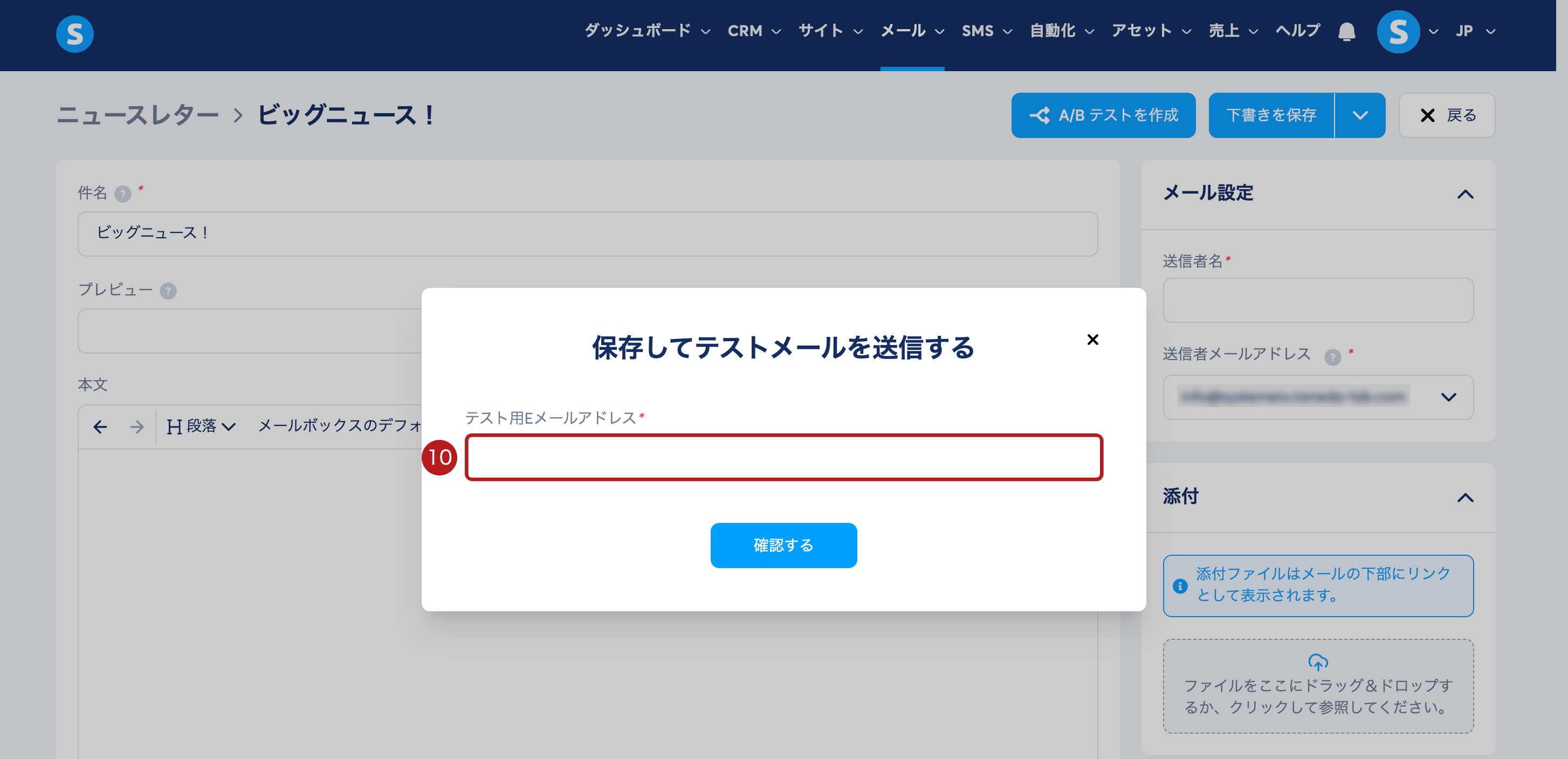Screen dimensions: 1568x759
Task: Open the CRM menu
Action: pyautogui.click(x=754, y=30)
